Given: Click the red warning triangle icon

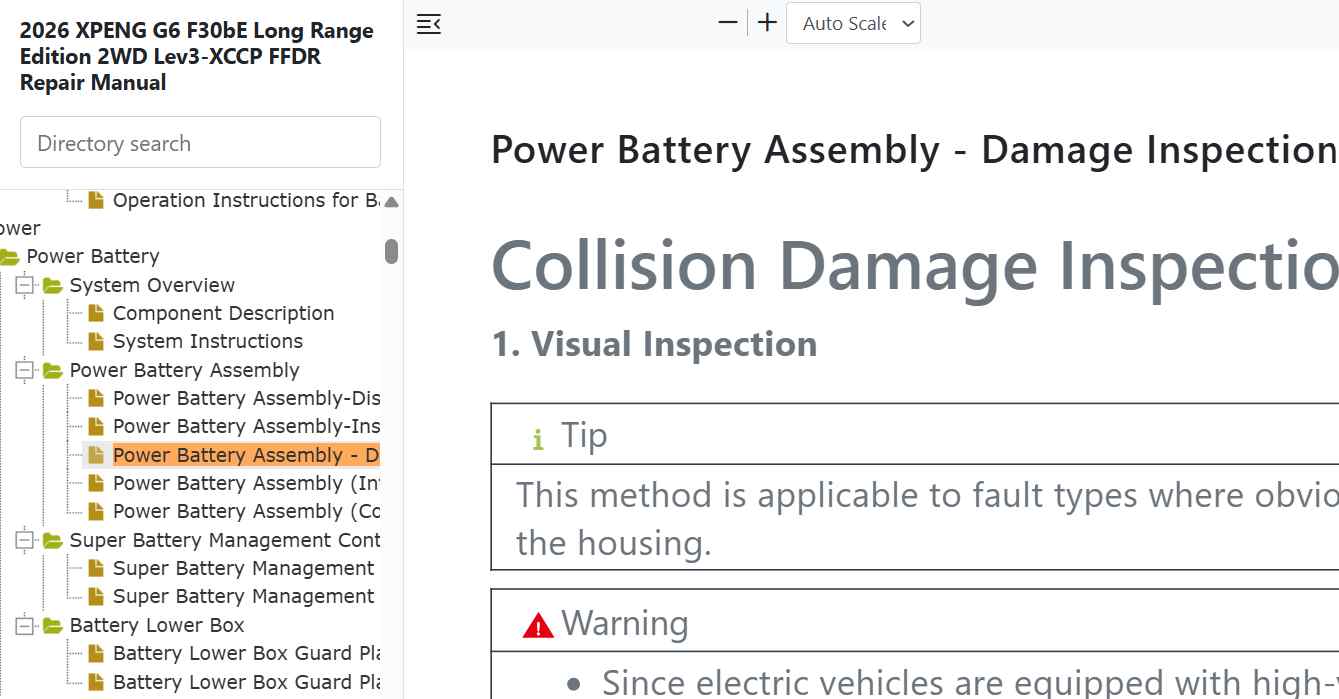Looking at the screenshot, I should (x=538, y=626).
